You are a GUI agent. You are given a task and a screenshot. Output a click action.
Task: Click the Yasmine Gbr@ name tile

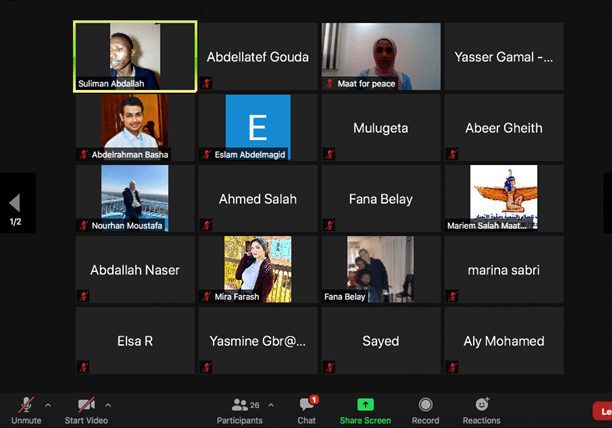(x=258, y=341)
